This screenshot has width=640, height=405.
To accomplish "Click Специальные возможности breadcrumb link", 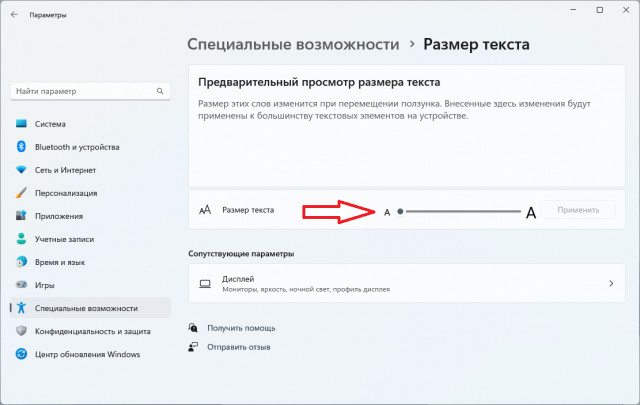I will pos(294,44).
